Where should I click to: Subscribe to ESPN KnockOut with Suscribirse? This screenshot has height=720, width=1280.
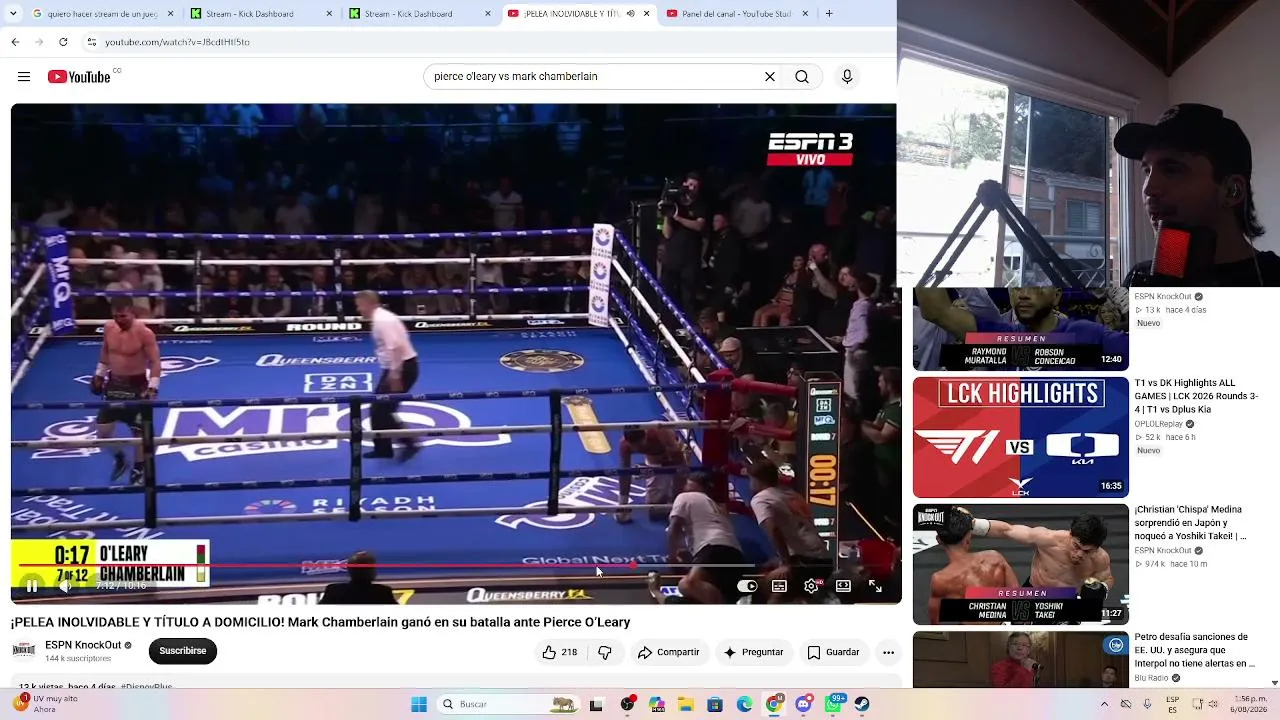[183, 651]
